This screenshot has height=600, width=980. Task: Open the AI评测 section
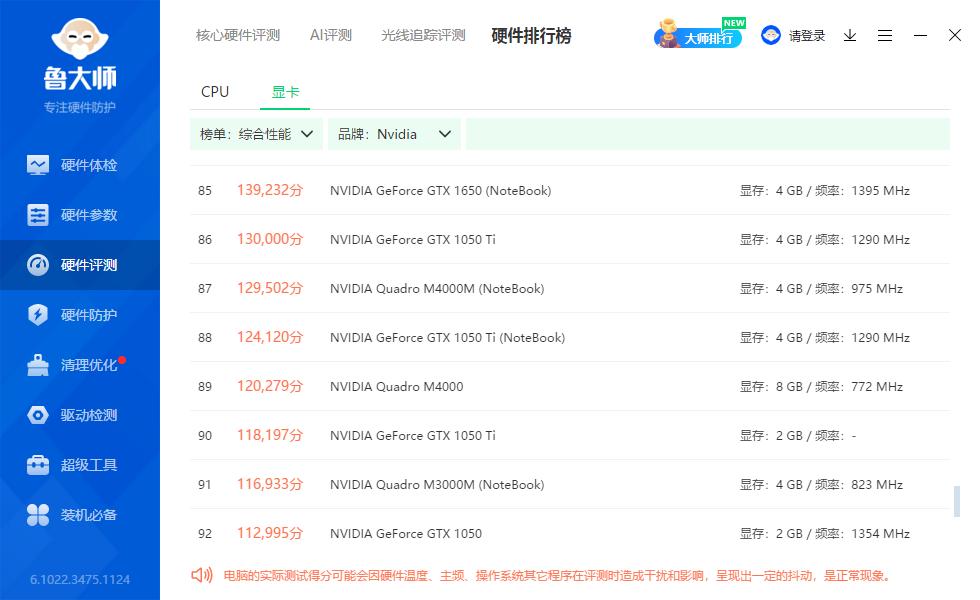pyautogui.click(x=330, y=34)
